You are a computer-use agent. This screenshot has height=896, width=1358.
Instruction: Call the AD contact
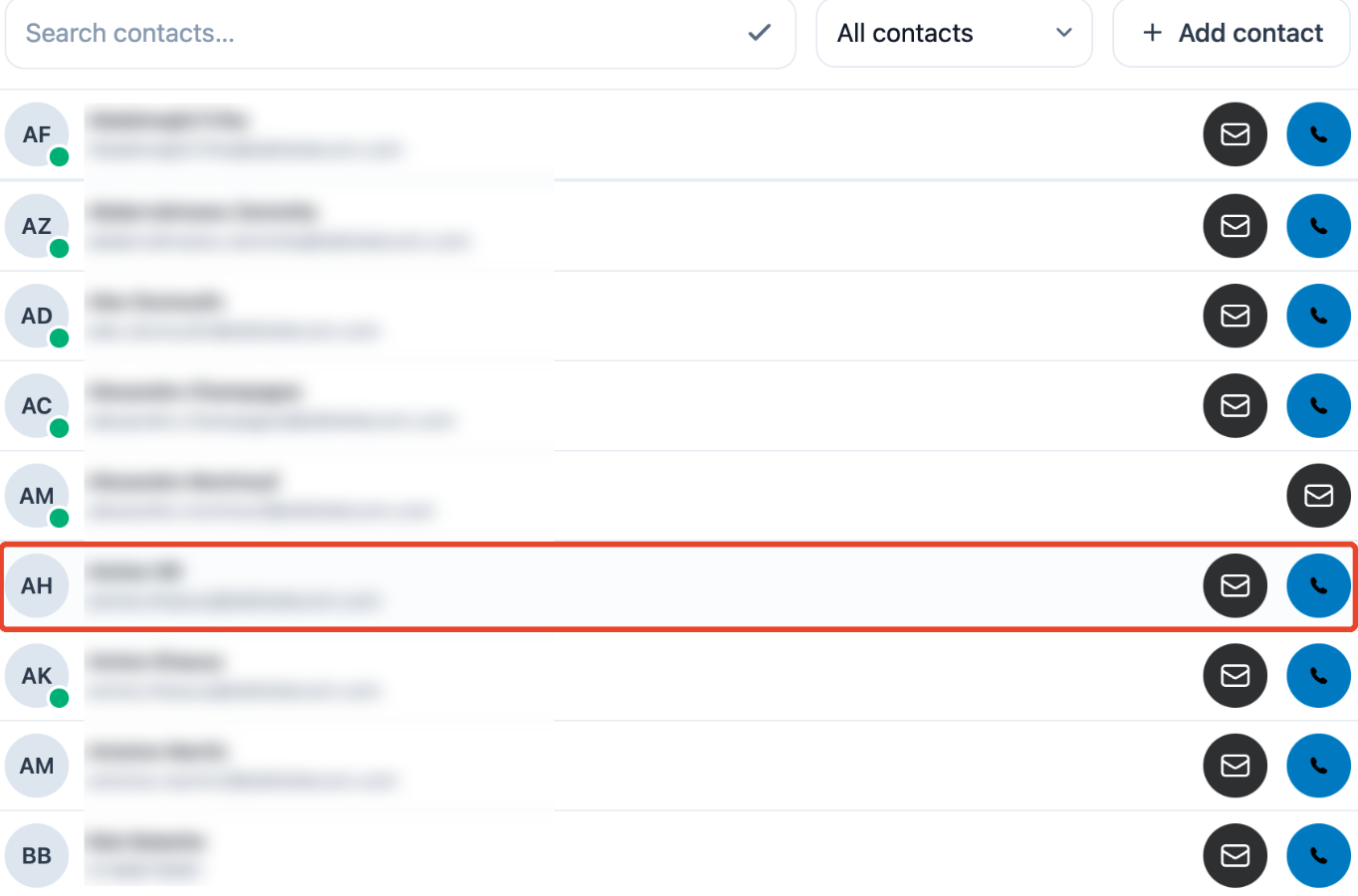(1318, 316)
